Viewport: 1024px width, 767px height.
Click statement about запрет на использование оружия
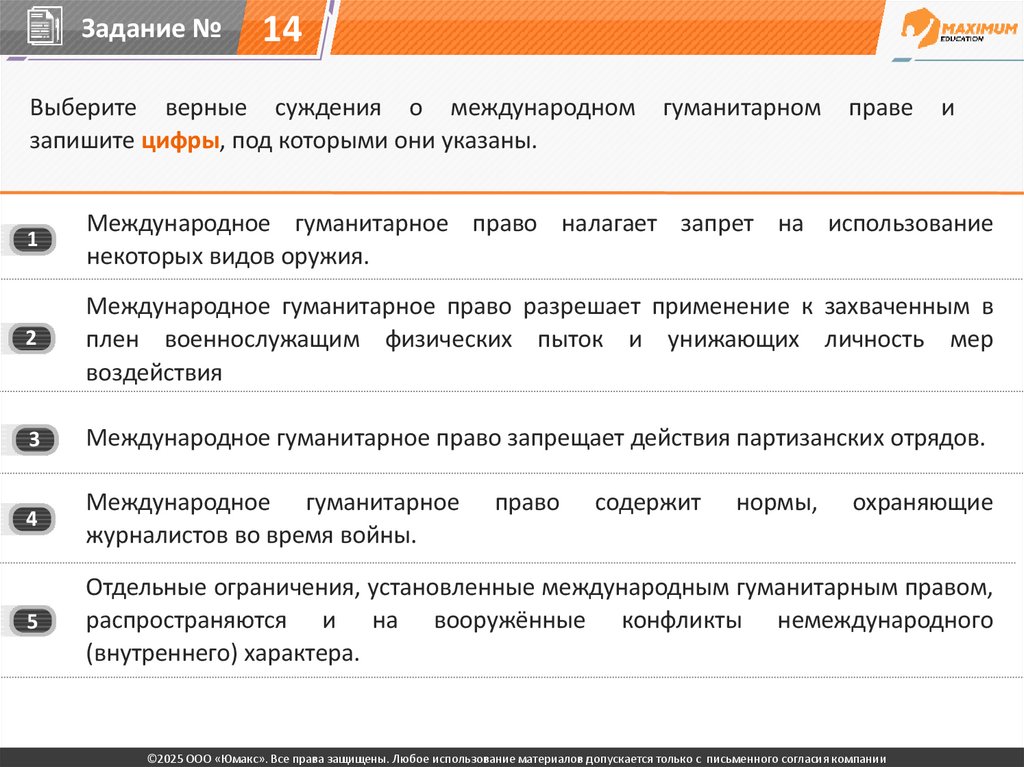click(x=539, y=239)
